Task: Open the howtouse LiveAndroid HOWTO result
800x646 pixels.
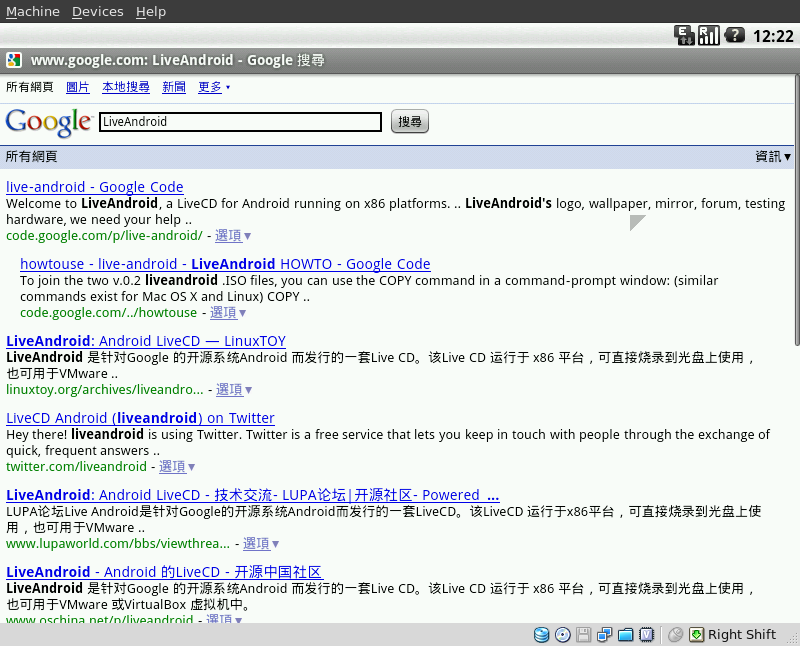Action: 225,264
